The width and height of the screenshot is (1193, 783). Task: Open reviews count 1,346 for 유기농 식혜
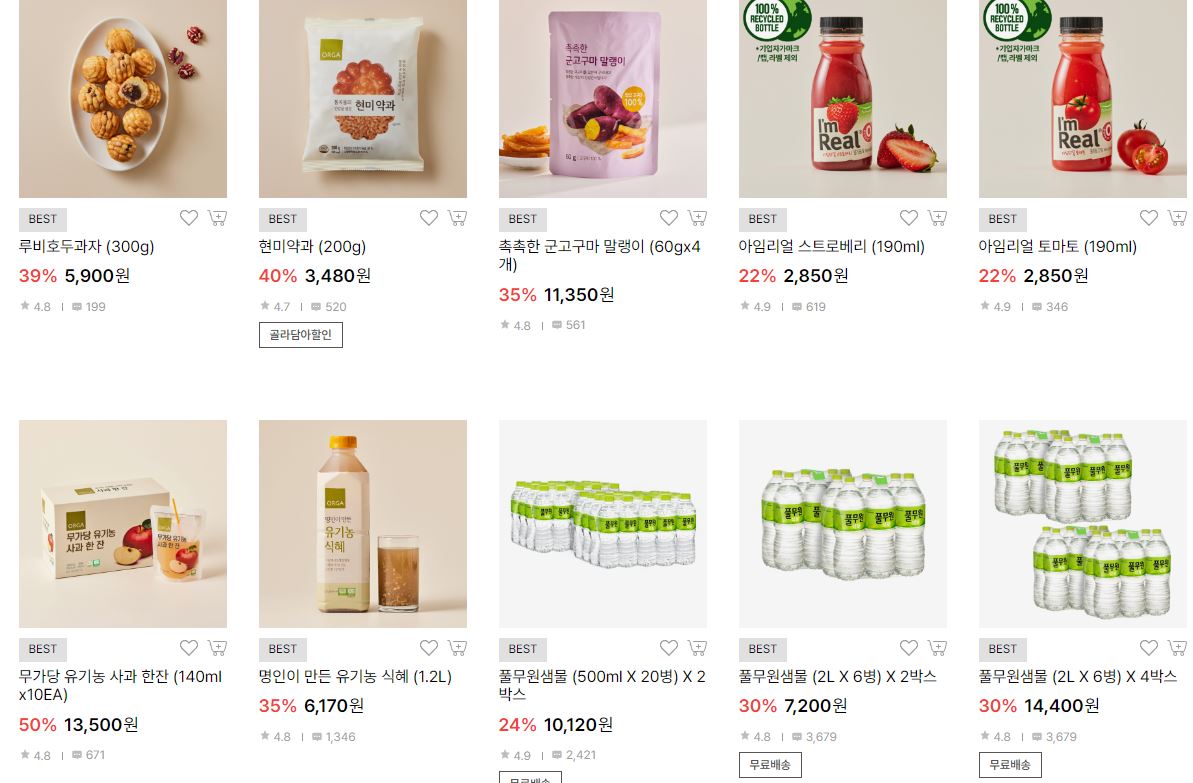coord(334,737)
